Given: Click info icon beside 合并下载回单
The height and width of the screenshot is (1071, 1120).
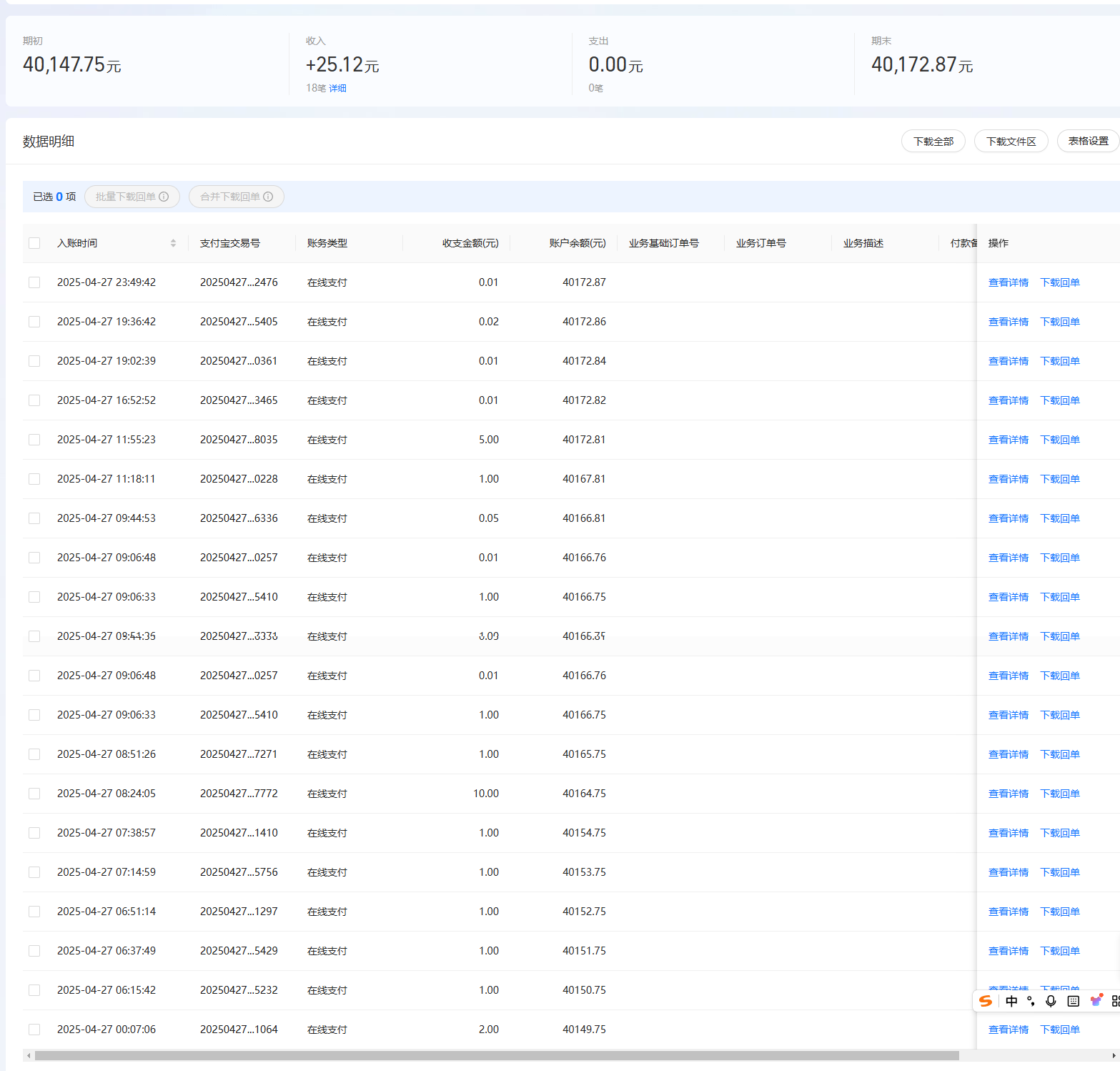Looking at the screenshot, I should [268, 197].
